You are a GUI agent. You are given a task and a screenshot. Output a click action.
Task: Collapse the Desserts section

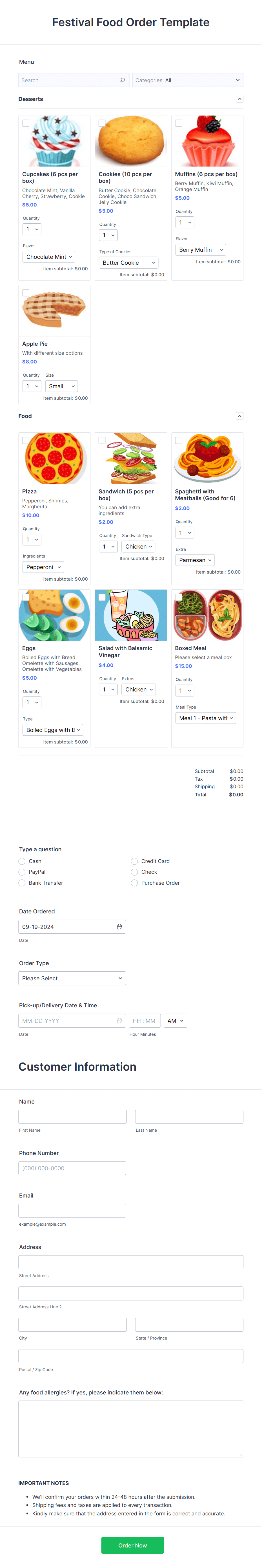[x=239, y=99]
